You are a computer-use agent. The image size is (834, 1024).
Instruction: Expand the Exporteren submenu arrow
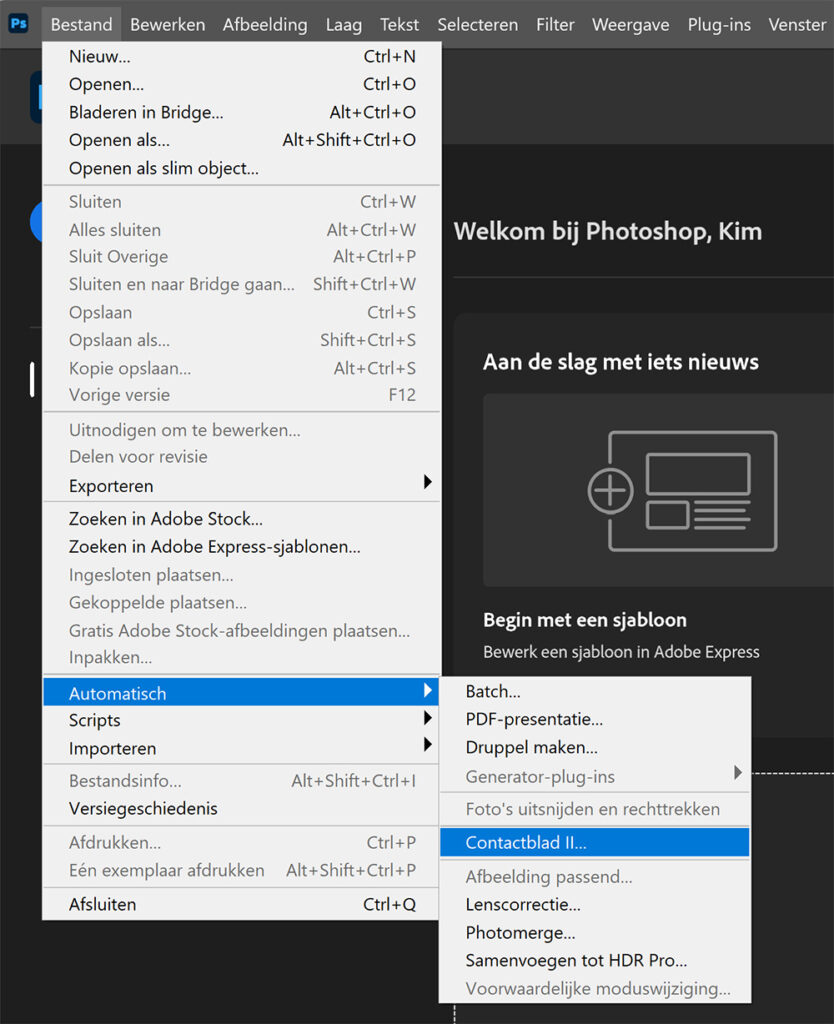coord(428,483)
